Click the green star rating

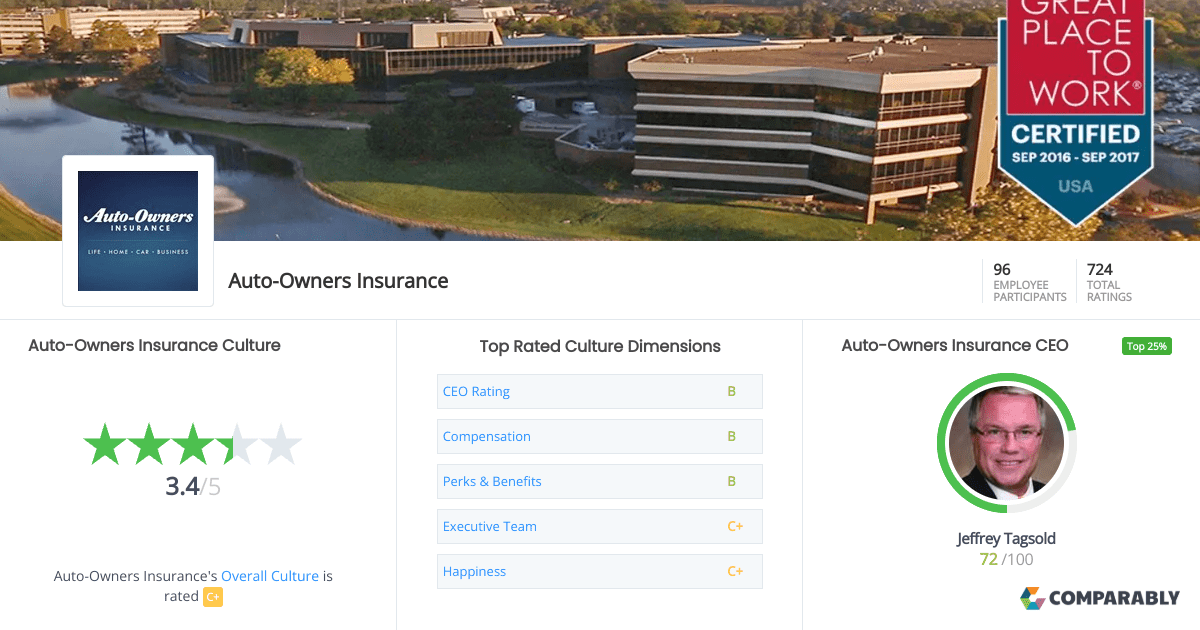click(x=192, y=445)
